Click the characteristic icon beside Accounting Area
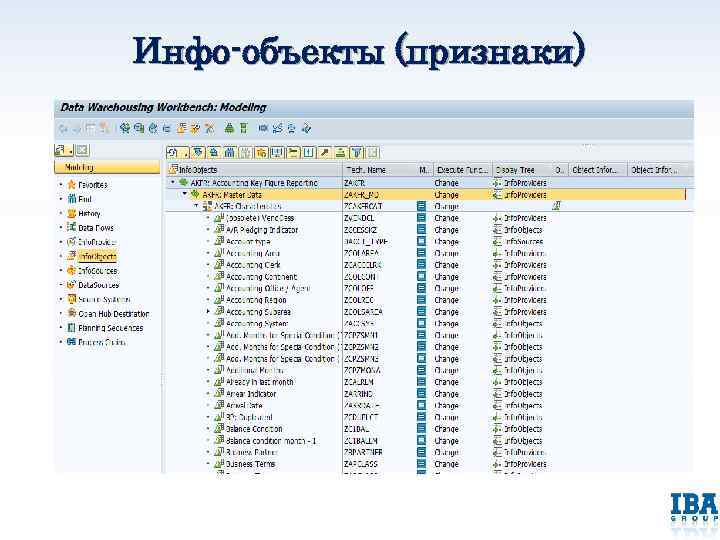 click(219, 253)
